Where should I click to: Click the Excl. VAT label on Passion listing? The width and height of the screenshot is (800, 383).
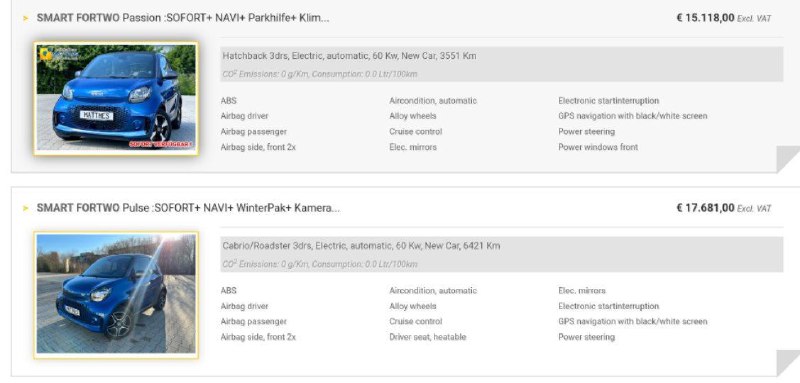pyautogui.click(x=754, y=19)
